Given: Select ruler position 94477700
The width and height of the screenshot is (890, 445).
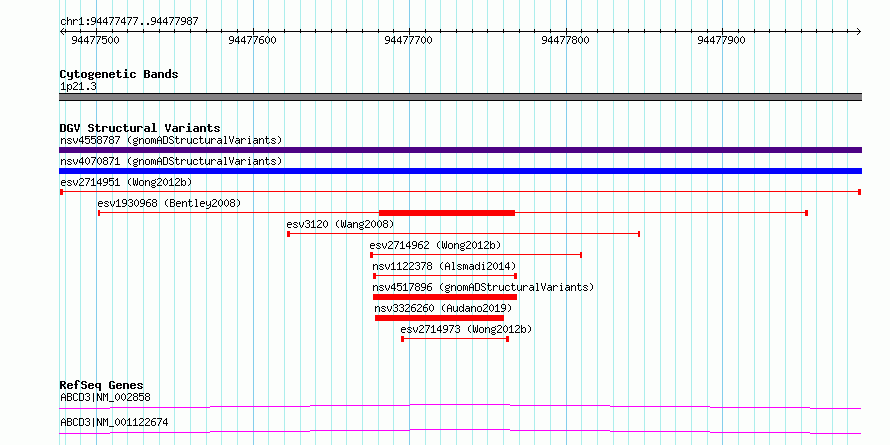Looking at the screenshot, I should pyautogui.click(x=409, y=40).
